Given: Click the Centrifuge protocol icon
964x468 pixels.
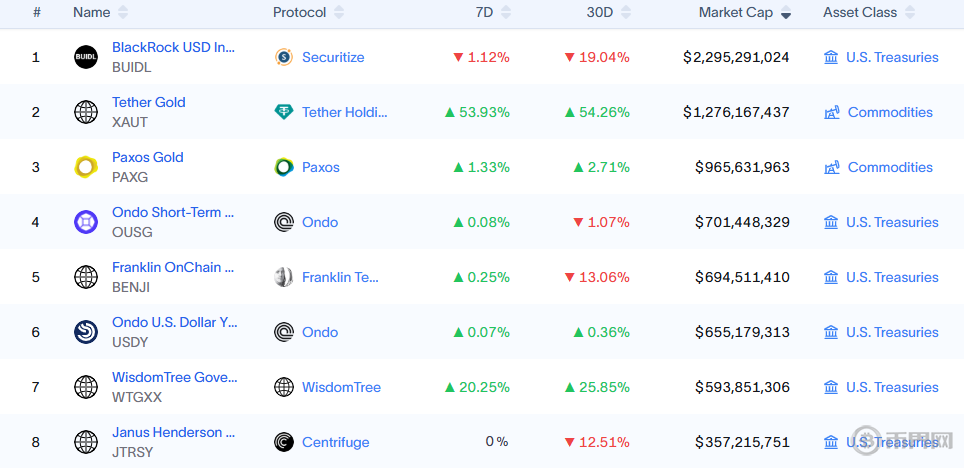Looking at the screenshot, I should pos(284,442).
